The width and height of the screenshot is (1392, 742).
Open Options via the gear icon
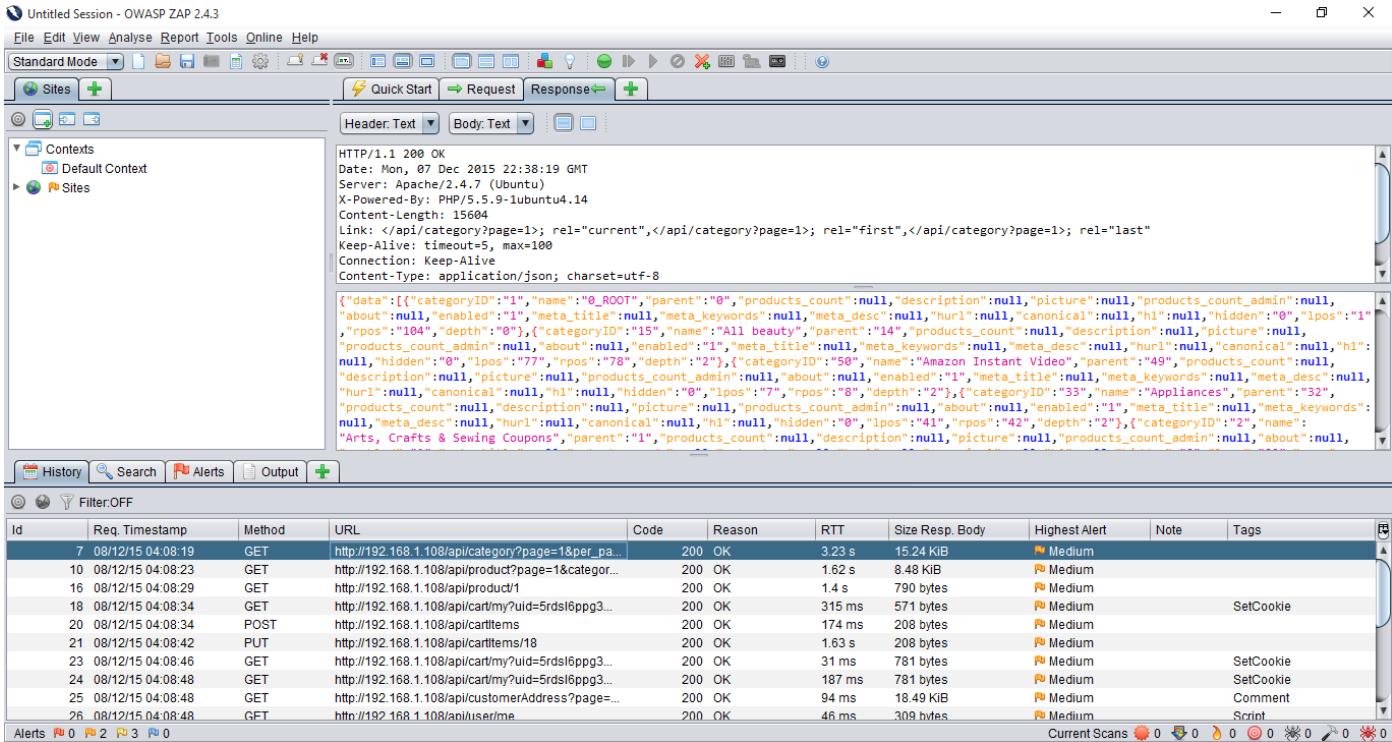[x=260, y=61]
